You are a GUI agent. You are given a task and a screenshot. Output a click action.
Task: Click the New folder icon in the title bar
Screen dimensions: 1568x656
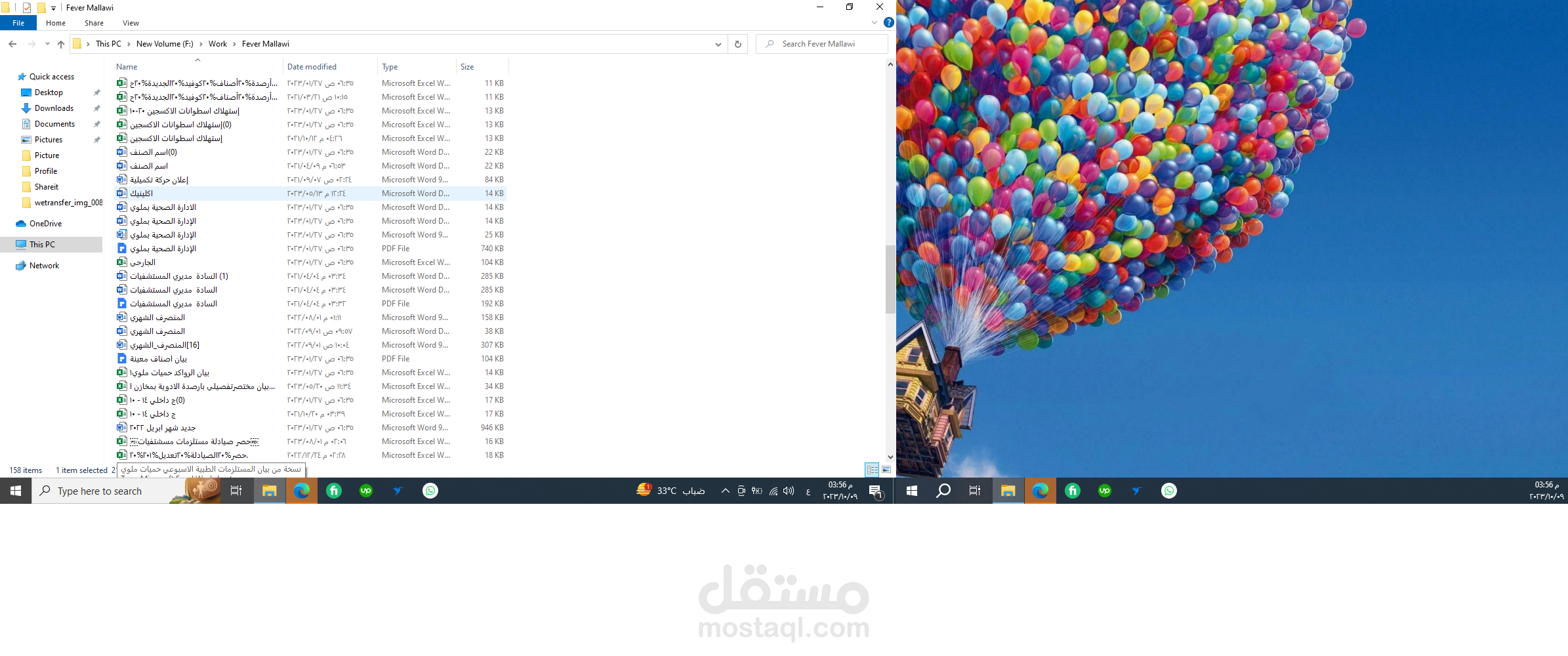(x=41, y=8)
